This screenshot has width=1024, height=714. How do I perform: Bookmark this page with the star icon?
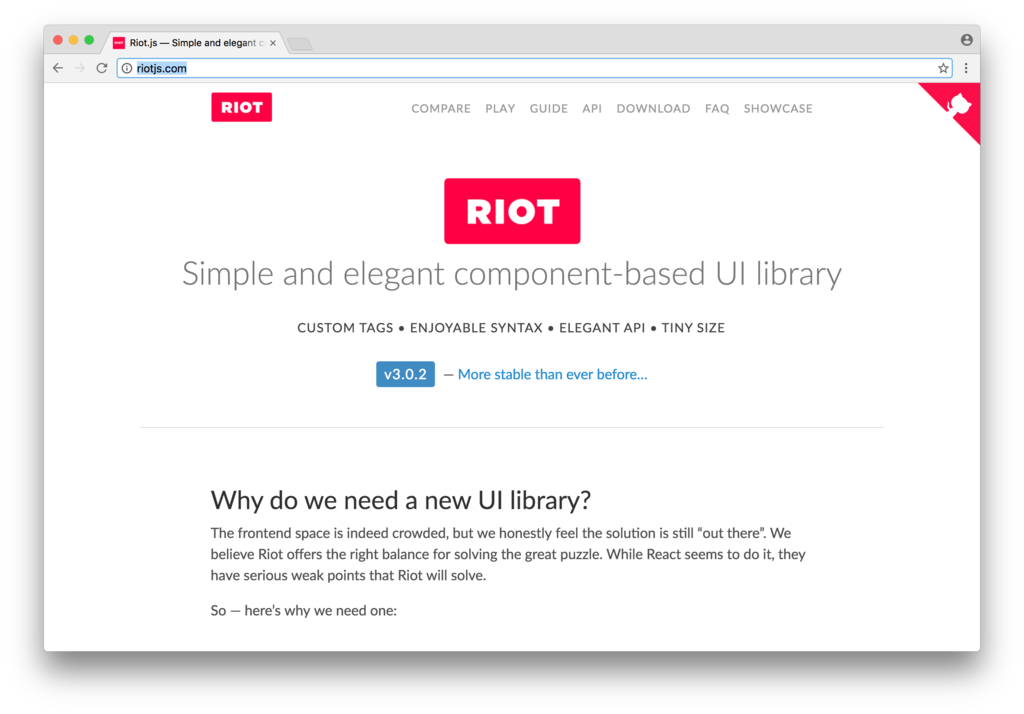tap(943, 68)
